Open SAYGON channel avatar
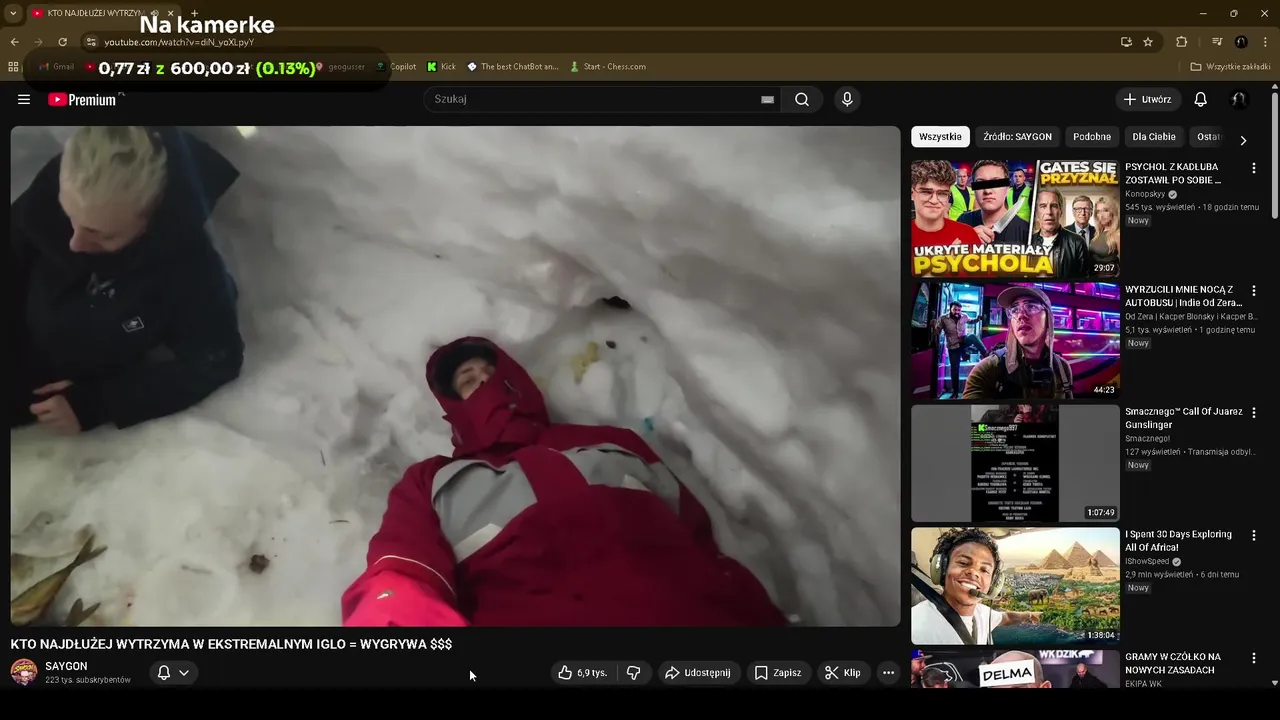Viewport: 1280px width, 720px height. [24, 672]
